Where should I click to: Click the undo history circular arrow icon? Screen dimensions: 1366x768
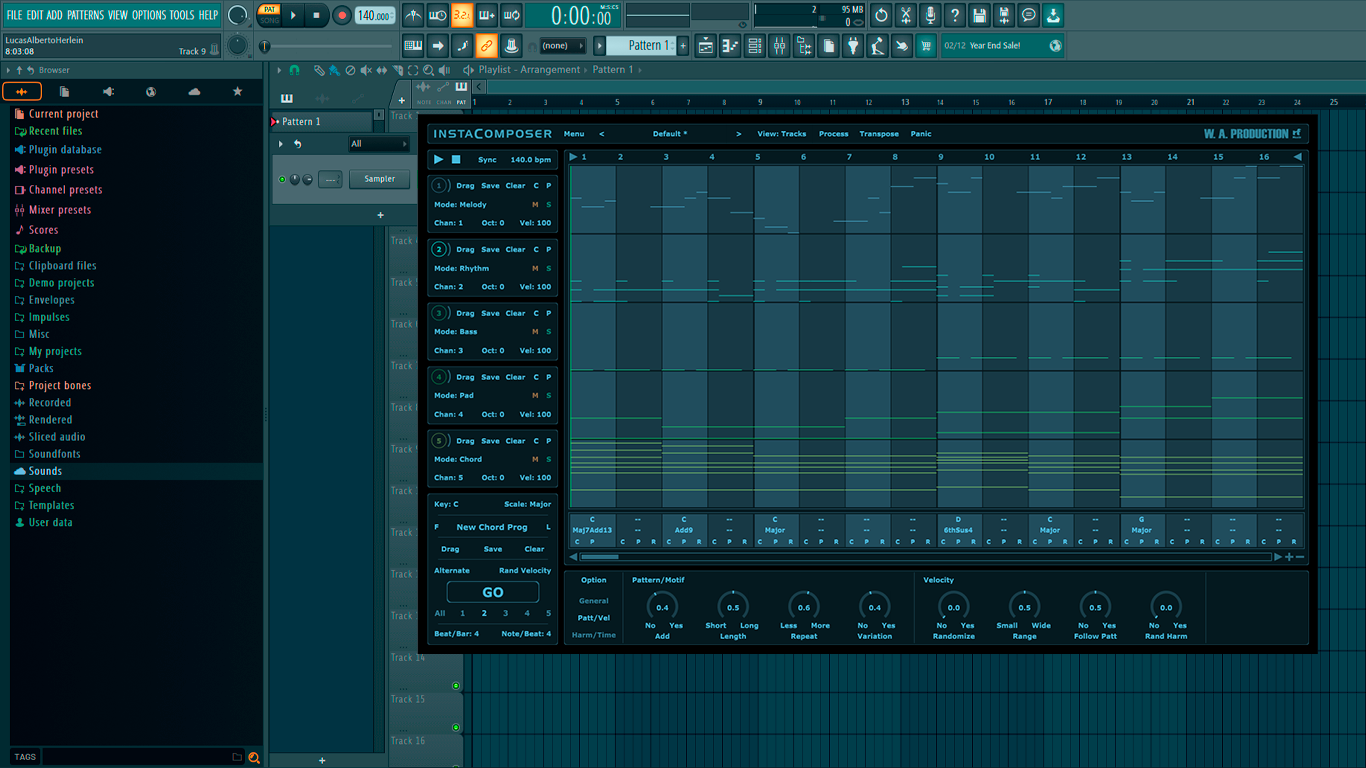[x=881, y=15]
